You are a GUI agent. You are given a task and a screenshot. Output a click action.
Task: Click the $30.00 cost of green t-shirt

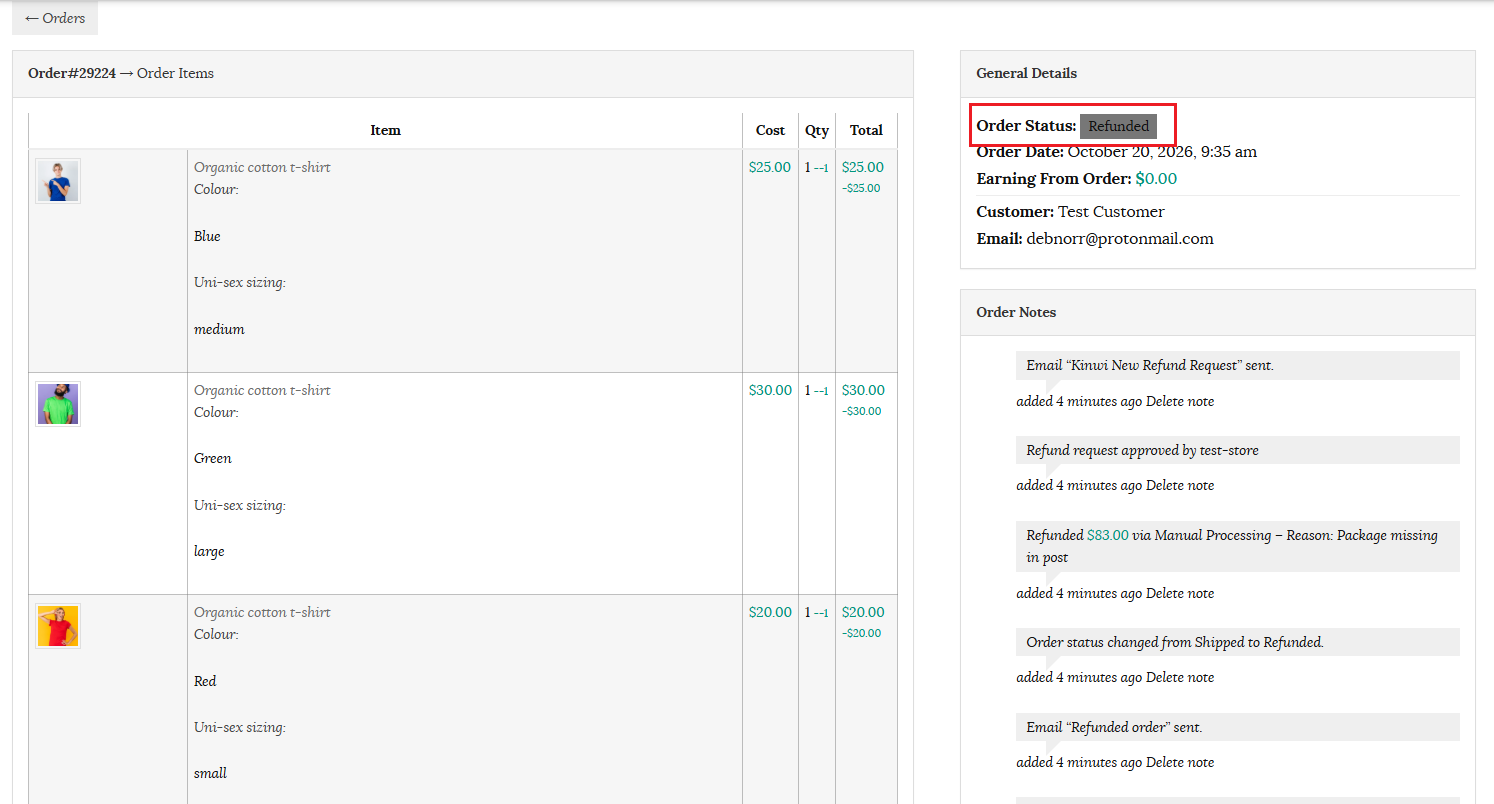pos(770,390)
